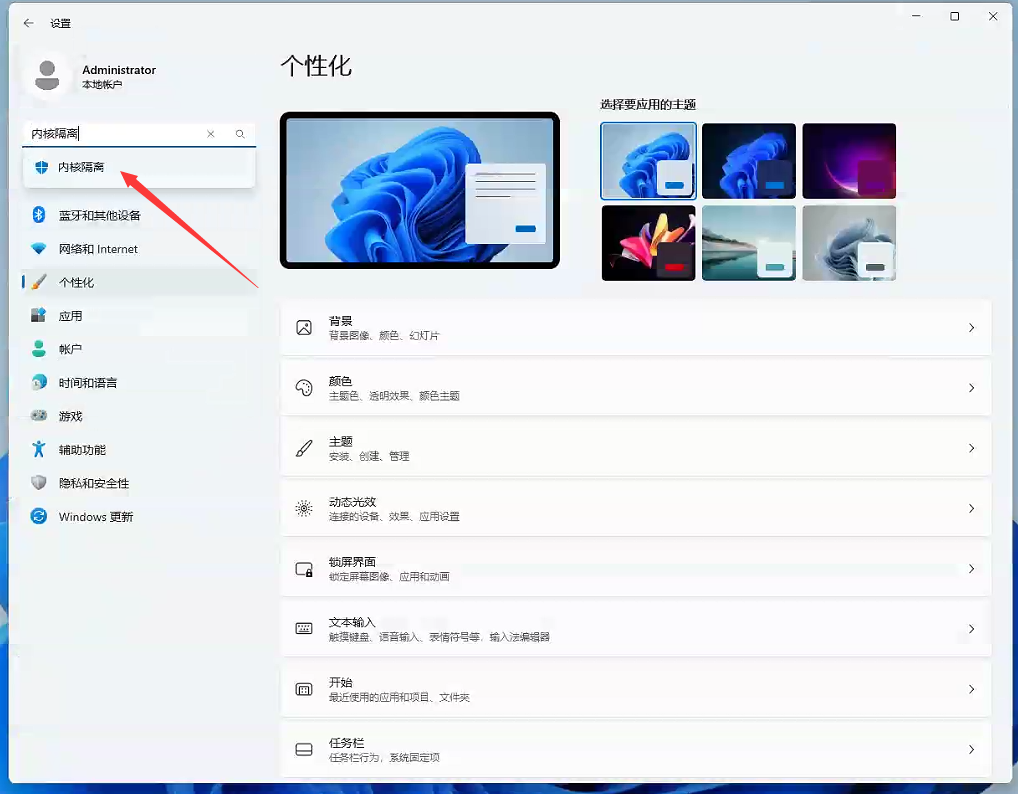The height and width of the screenshot is (794, 1018).
Task: Open the 背景 settings row title
Action: click(x=340, y=321)
